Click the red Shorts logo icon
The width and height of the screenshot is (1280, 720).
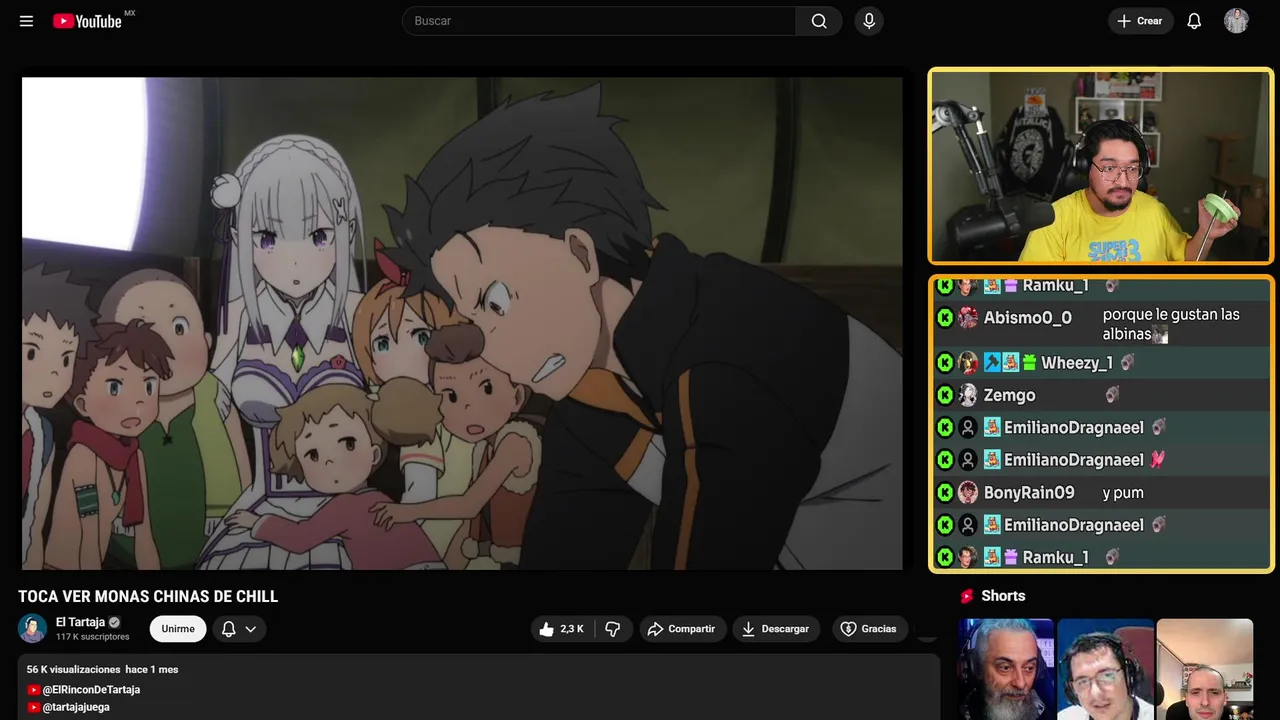tap(967, 596)
